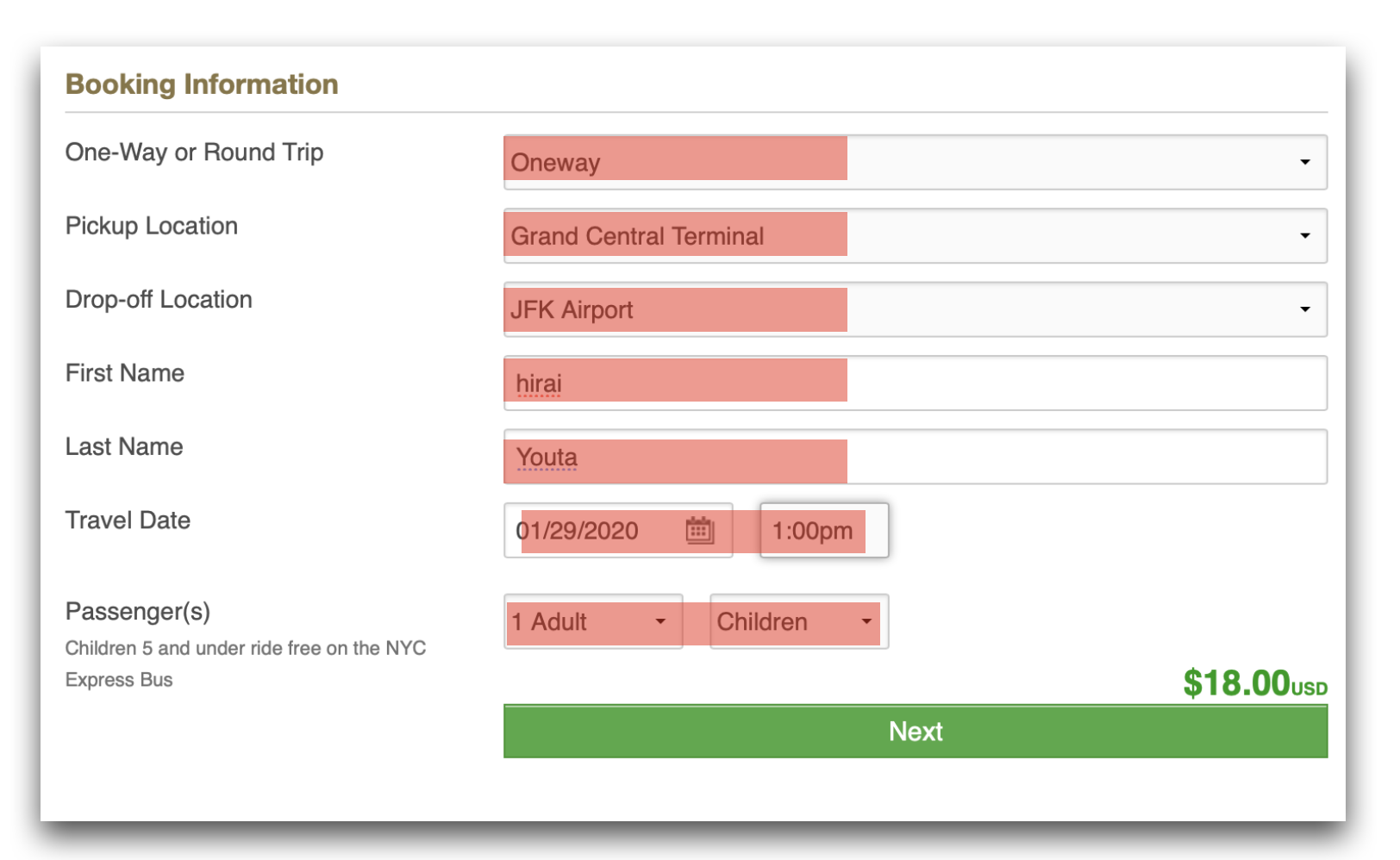The width and height of the screenshot is (1400, 860).
Task: Click the Booking Information heading
Action: point(202,84)
